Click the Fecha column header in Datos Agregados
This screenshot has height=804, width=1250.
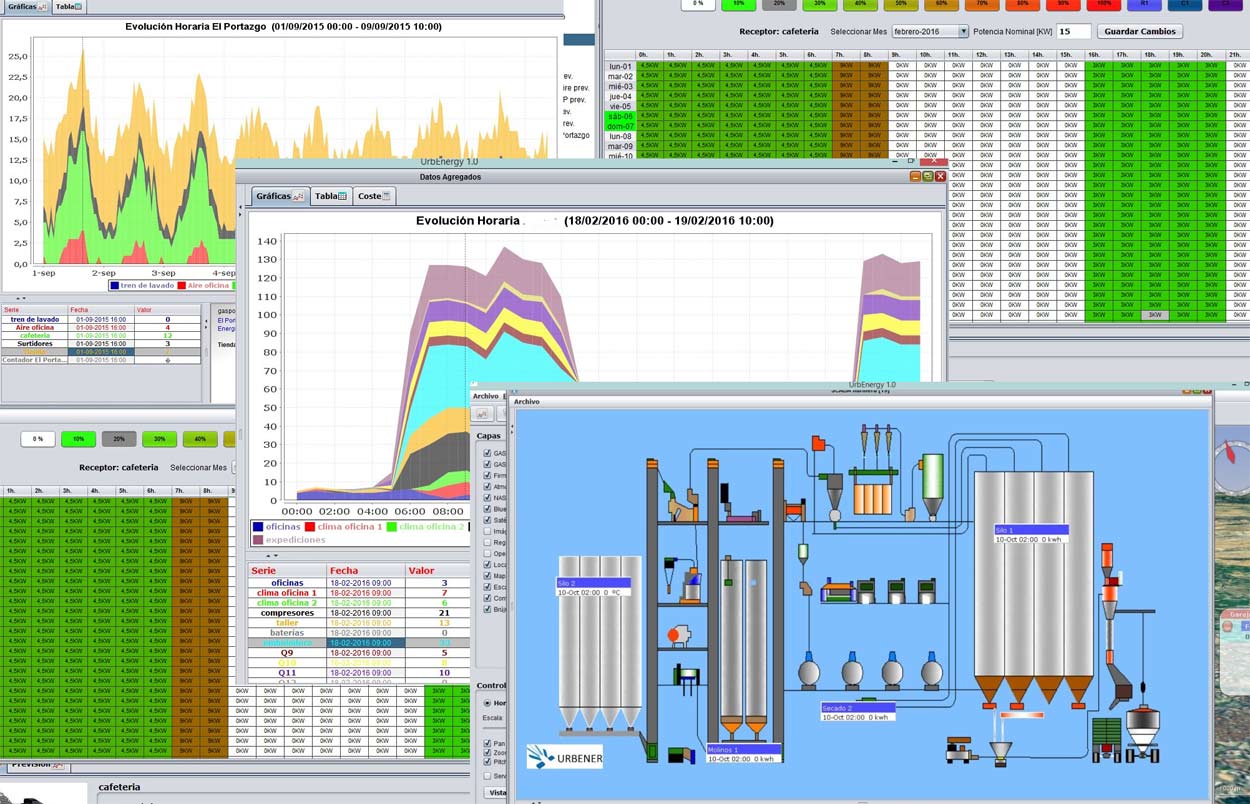click(366, 571)
